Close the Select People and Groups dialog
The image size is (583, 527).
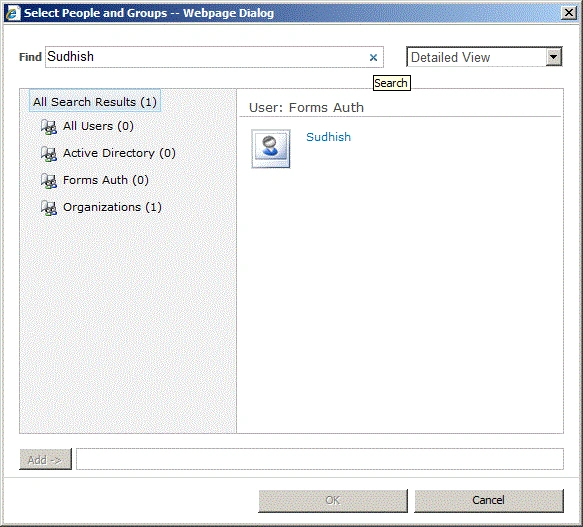pos(568,13)
